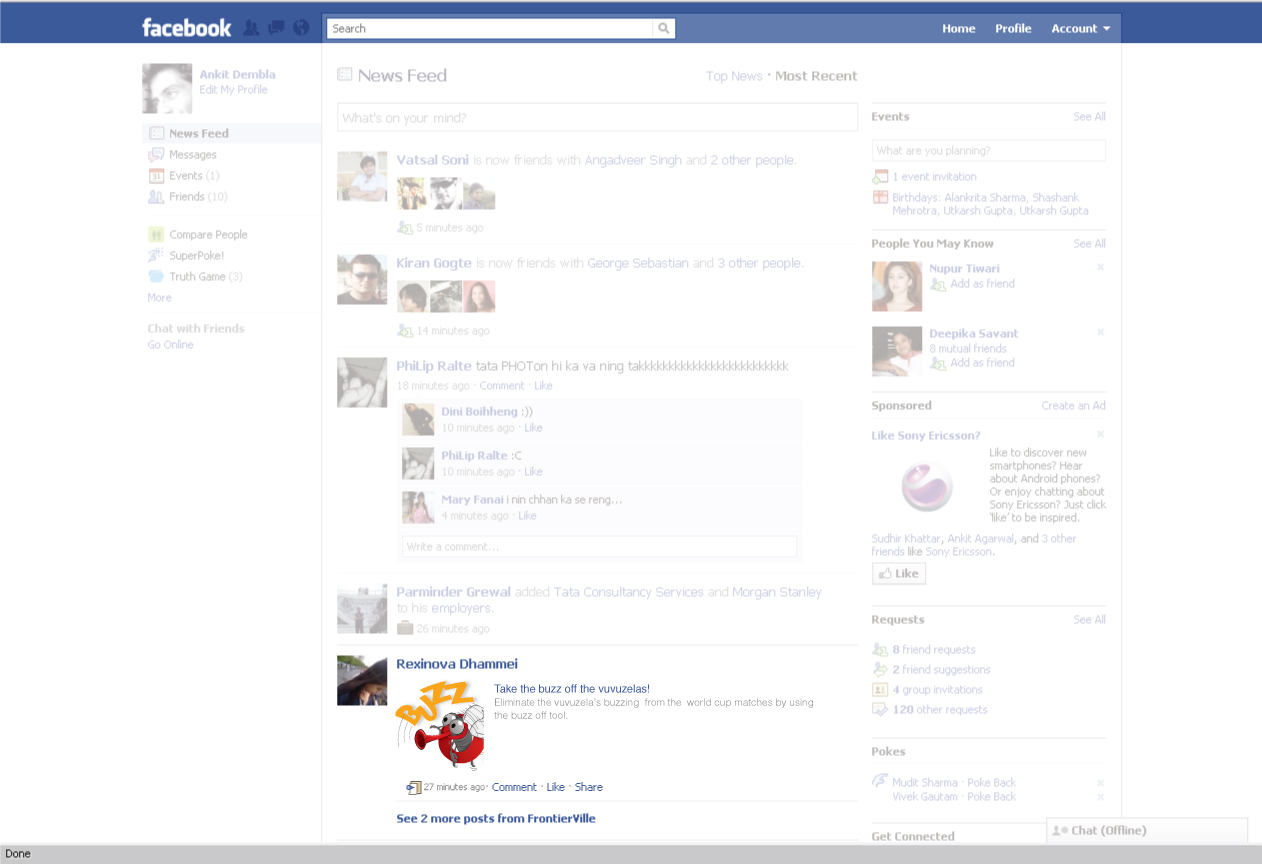Open Angadveer Singh link
The width and height of the screenshot is (1262, 864).
[633, 160]
